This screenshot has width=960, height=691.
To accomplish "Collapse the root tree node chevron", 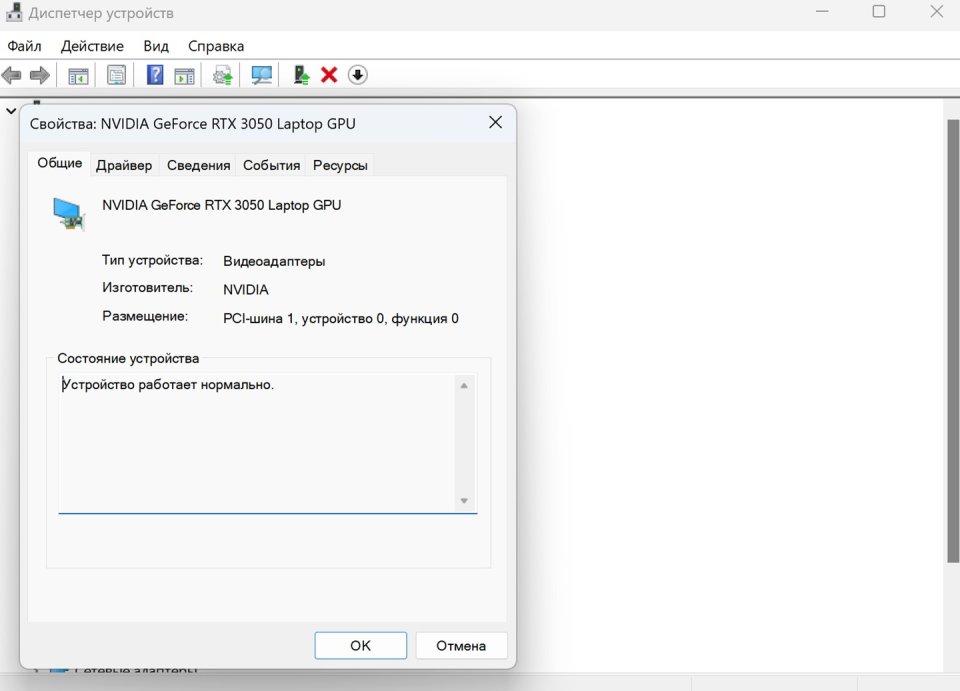I will click(x=10, y=110).
